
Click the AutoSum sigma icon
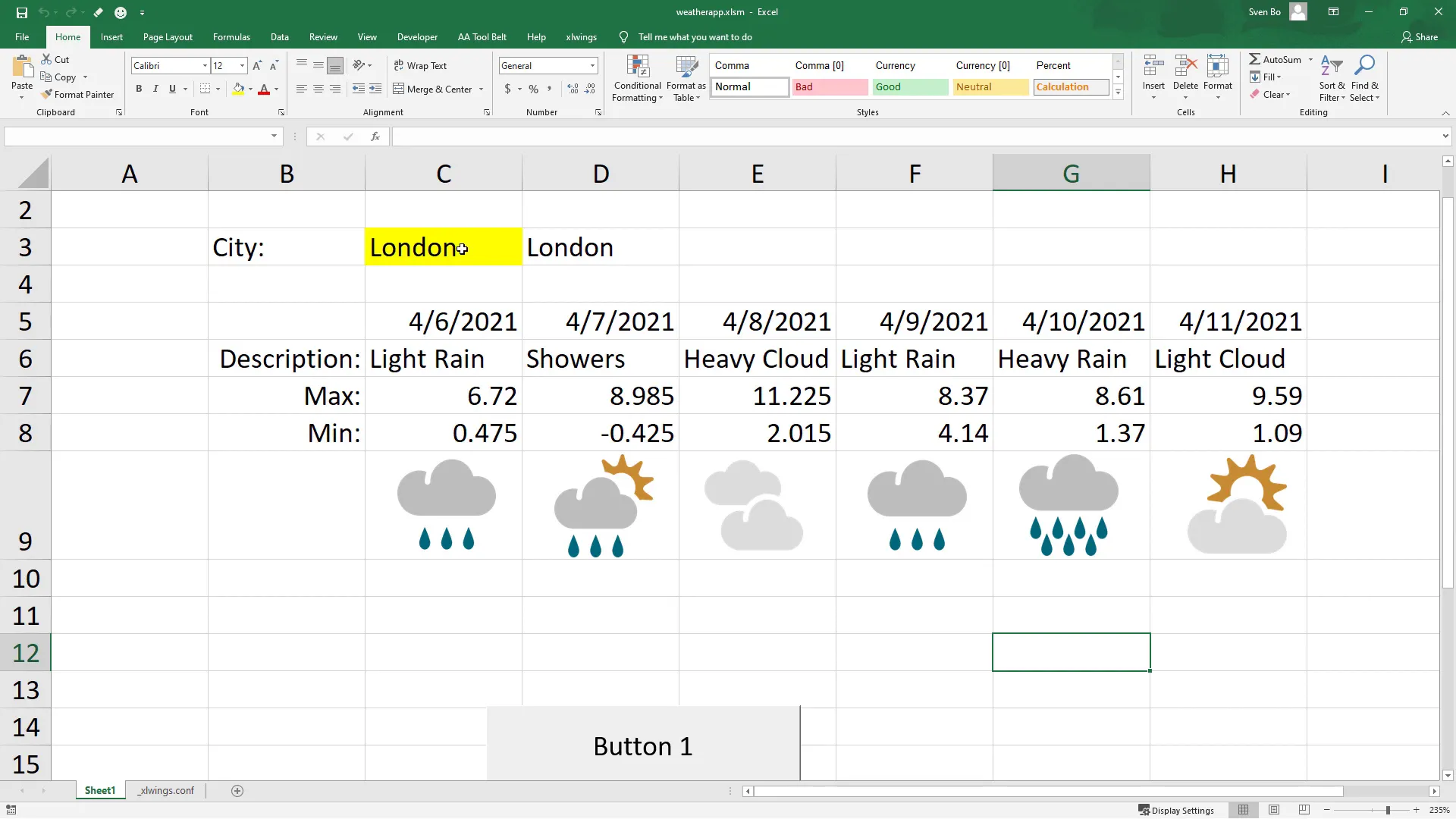point(1255,59)
